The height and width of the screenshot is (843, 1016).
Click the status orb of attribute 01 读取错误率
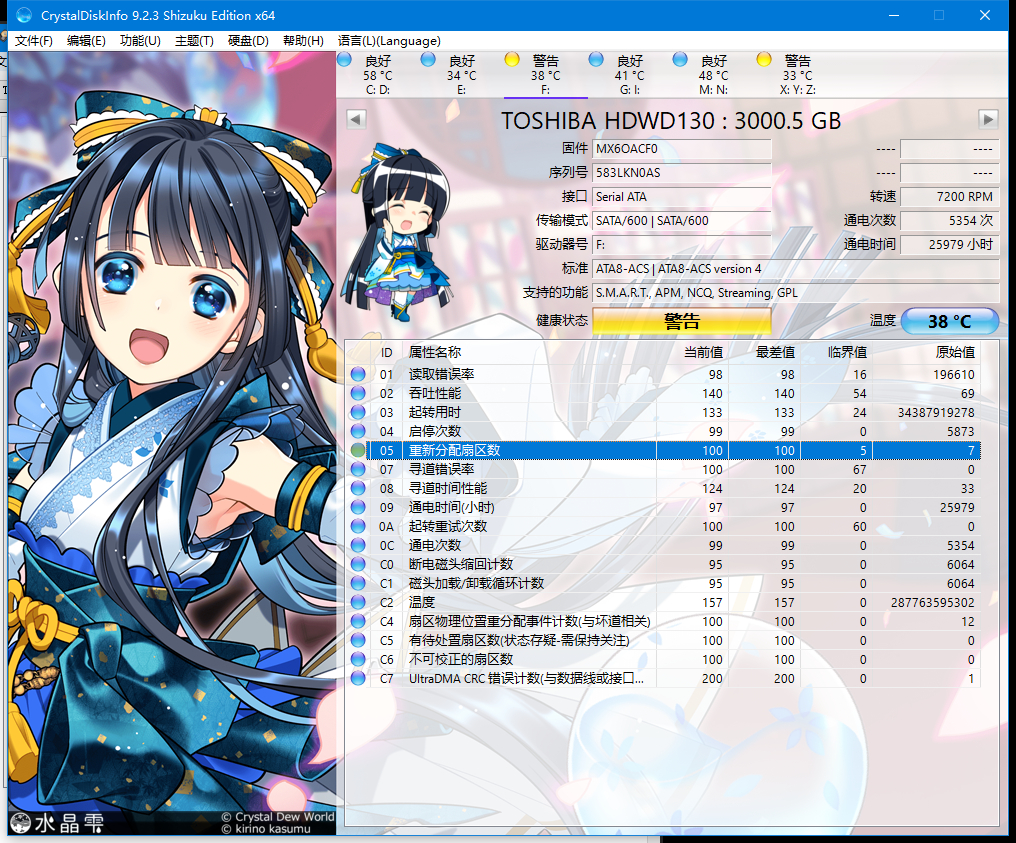pyautogui.click(x=358, y=374)
